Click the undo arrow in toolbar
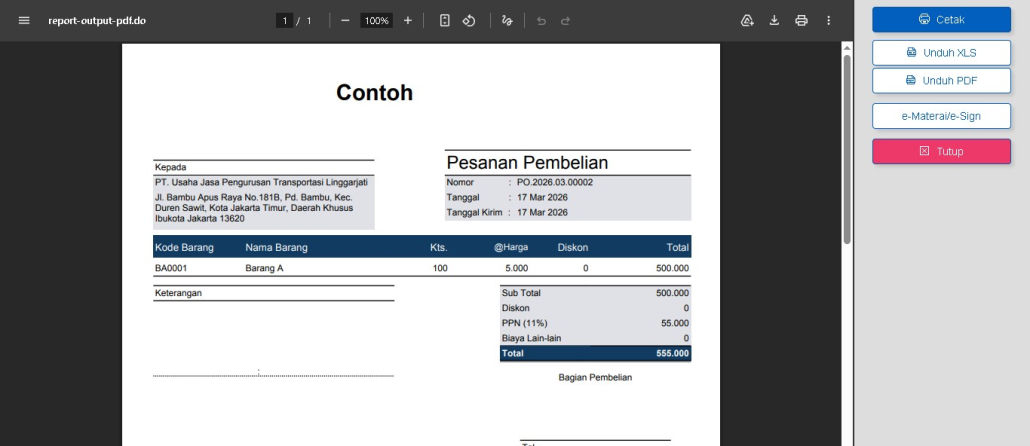Viewport: 1030px width, 446px height. pyautogui.click(x=541, y=20)
